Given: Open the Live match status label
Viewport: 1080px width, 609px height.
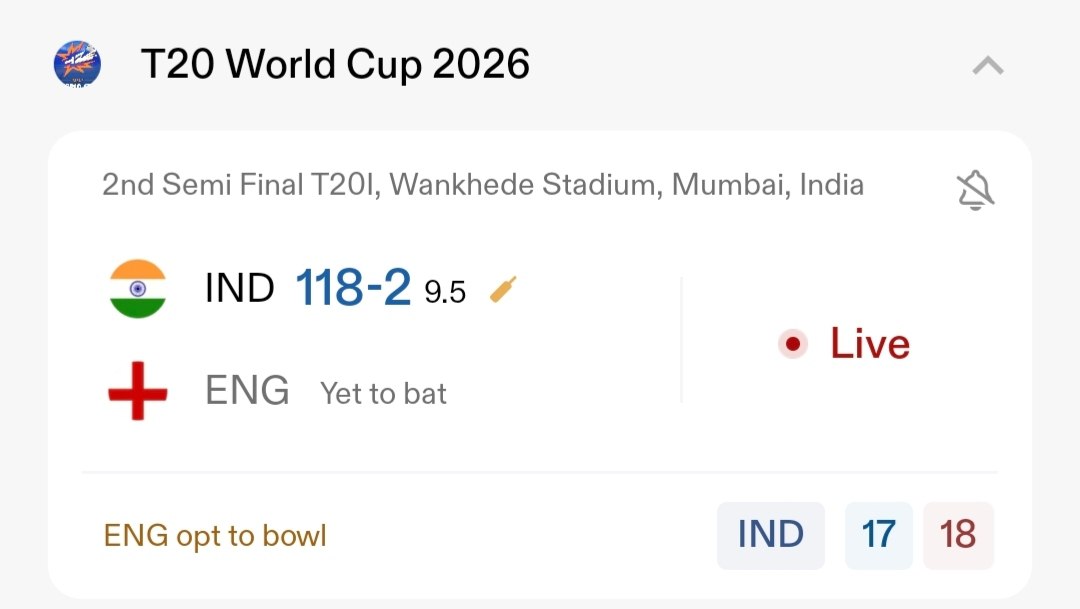Looking at the screenshot, I should point(869,344).
